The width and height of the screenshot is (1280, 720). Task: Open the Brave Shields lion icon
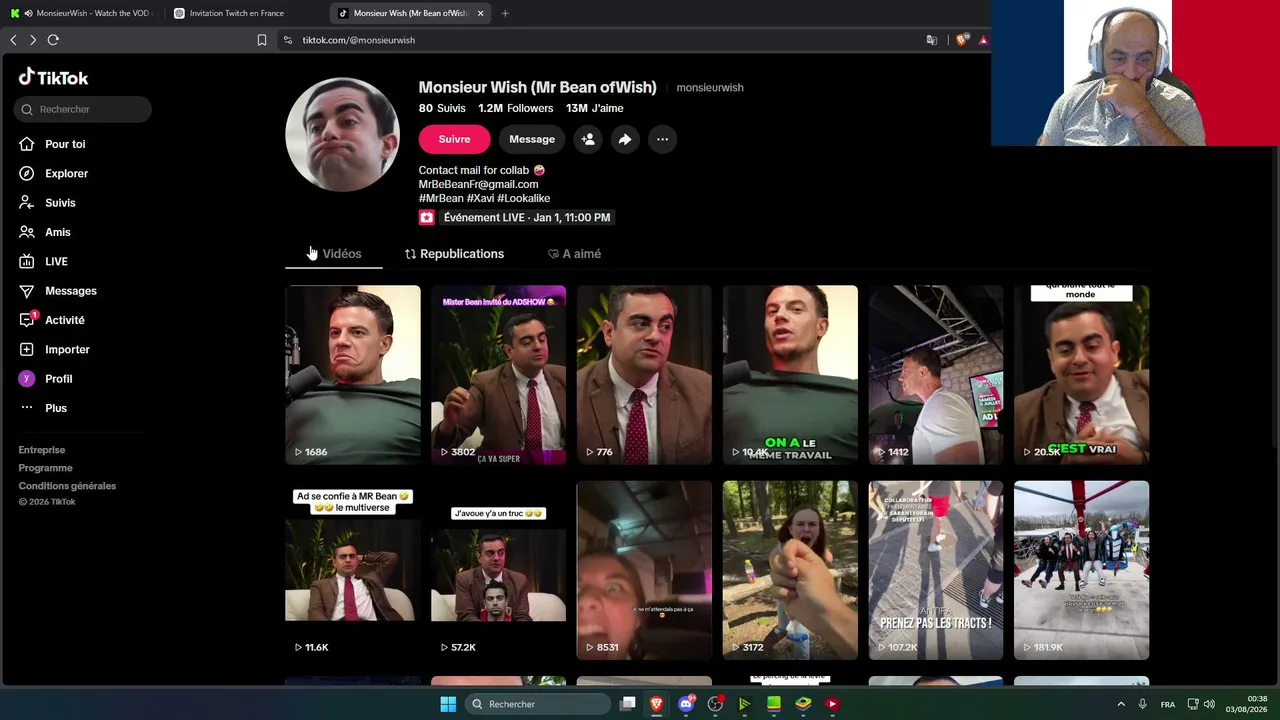(961, 40)
